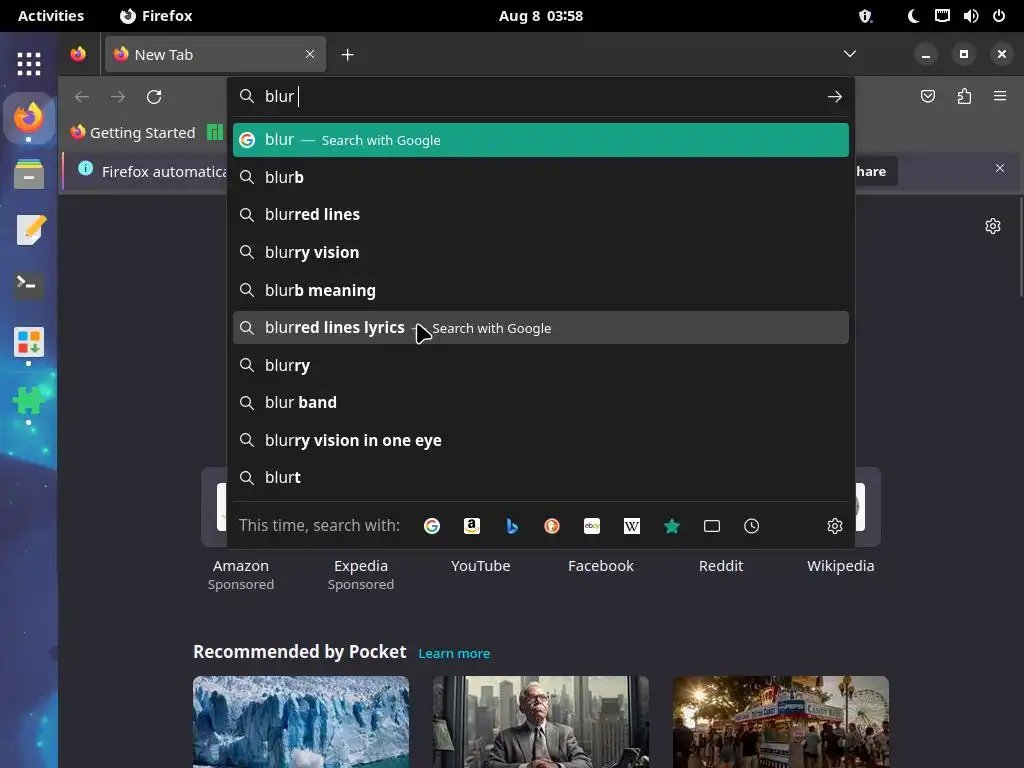Open Firefox application hamburger menu
This screenshot has width=1024, height=768.
coord(1000,97)
